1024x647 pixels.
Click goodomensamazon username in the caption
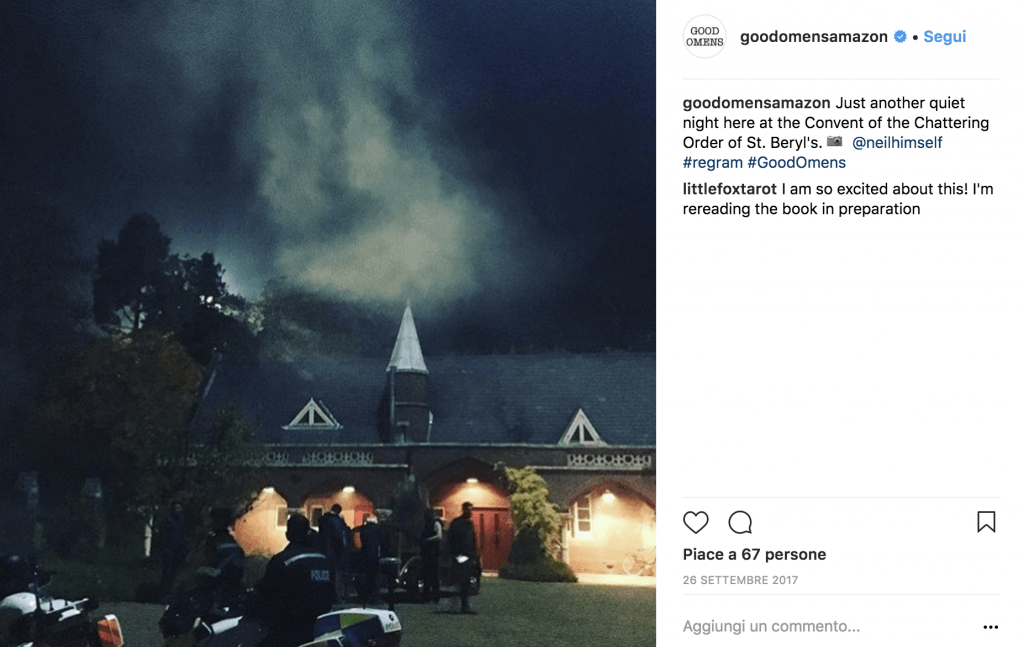[756, 103]
